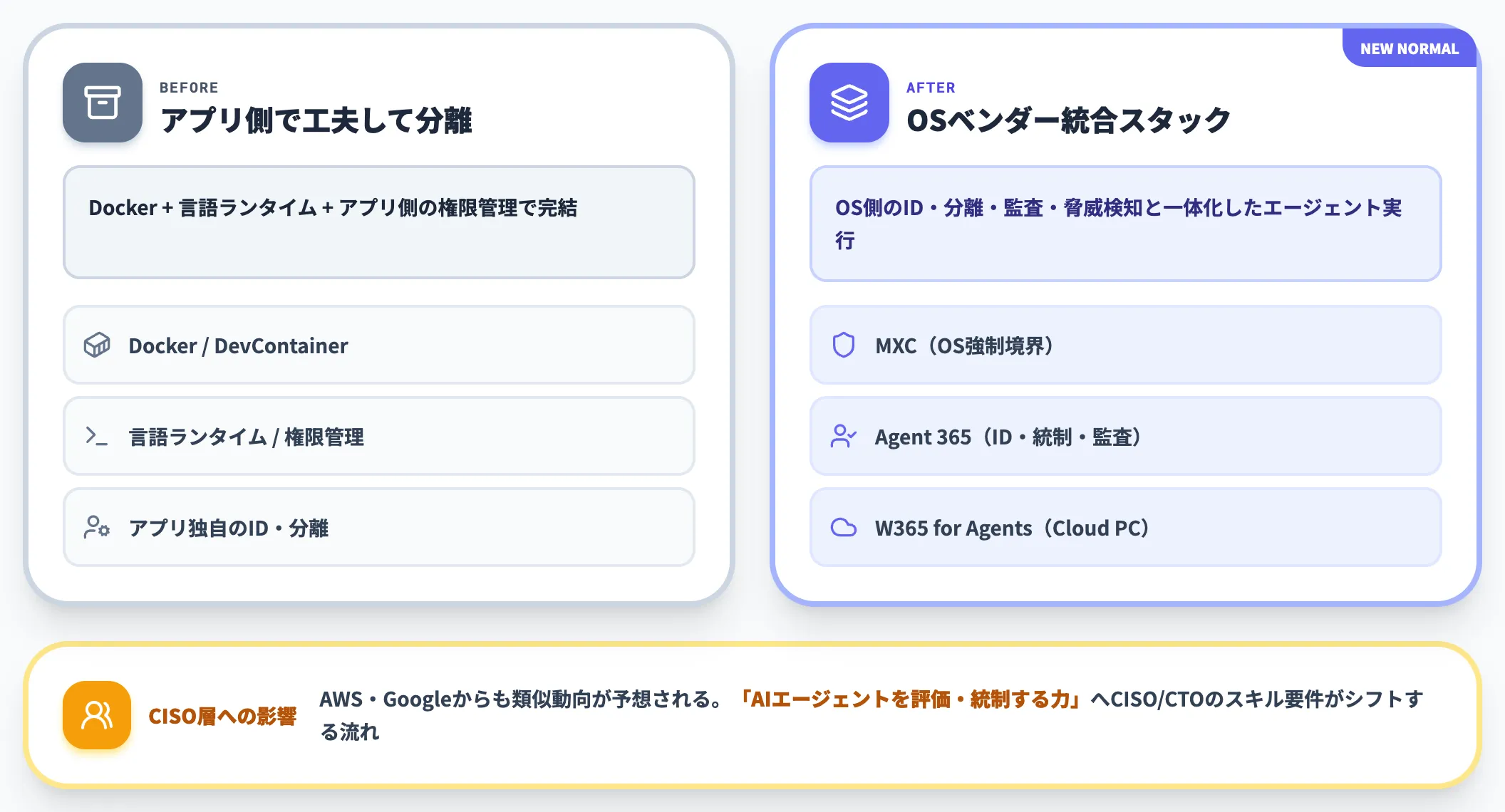Select the 言語ランタイム / 権限管理 row
The width and height of the screenshot is (1505, 812).
(379, 436)
